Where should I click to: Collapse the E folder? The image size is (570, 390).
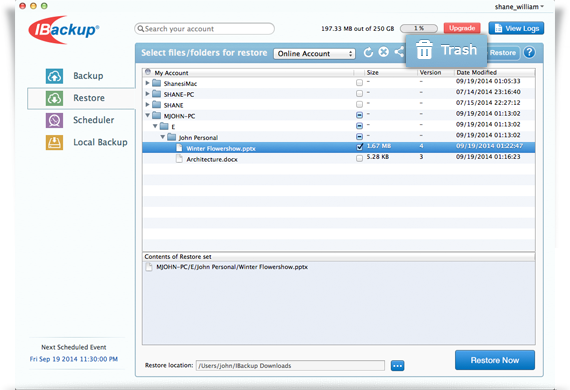tap(155, 126)
